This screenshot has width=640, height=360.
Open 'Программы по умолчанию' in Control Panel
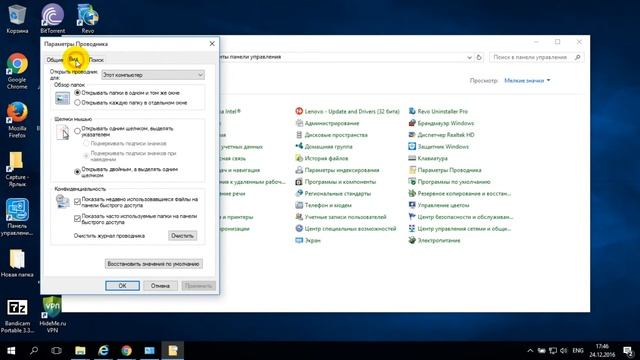pos(449,182)
